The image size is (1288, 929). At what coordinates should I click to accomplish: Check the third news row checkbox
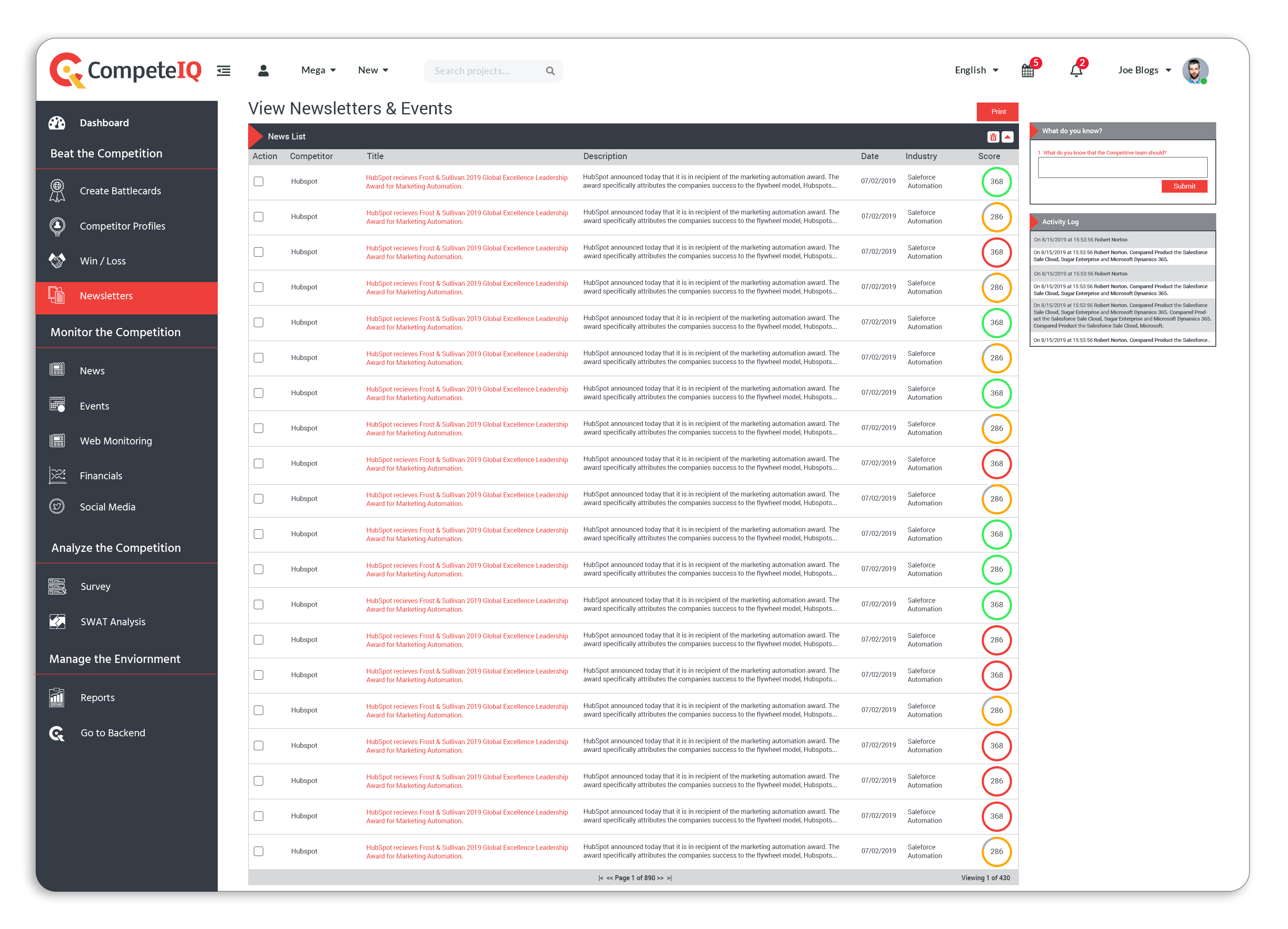(258, 252)
